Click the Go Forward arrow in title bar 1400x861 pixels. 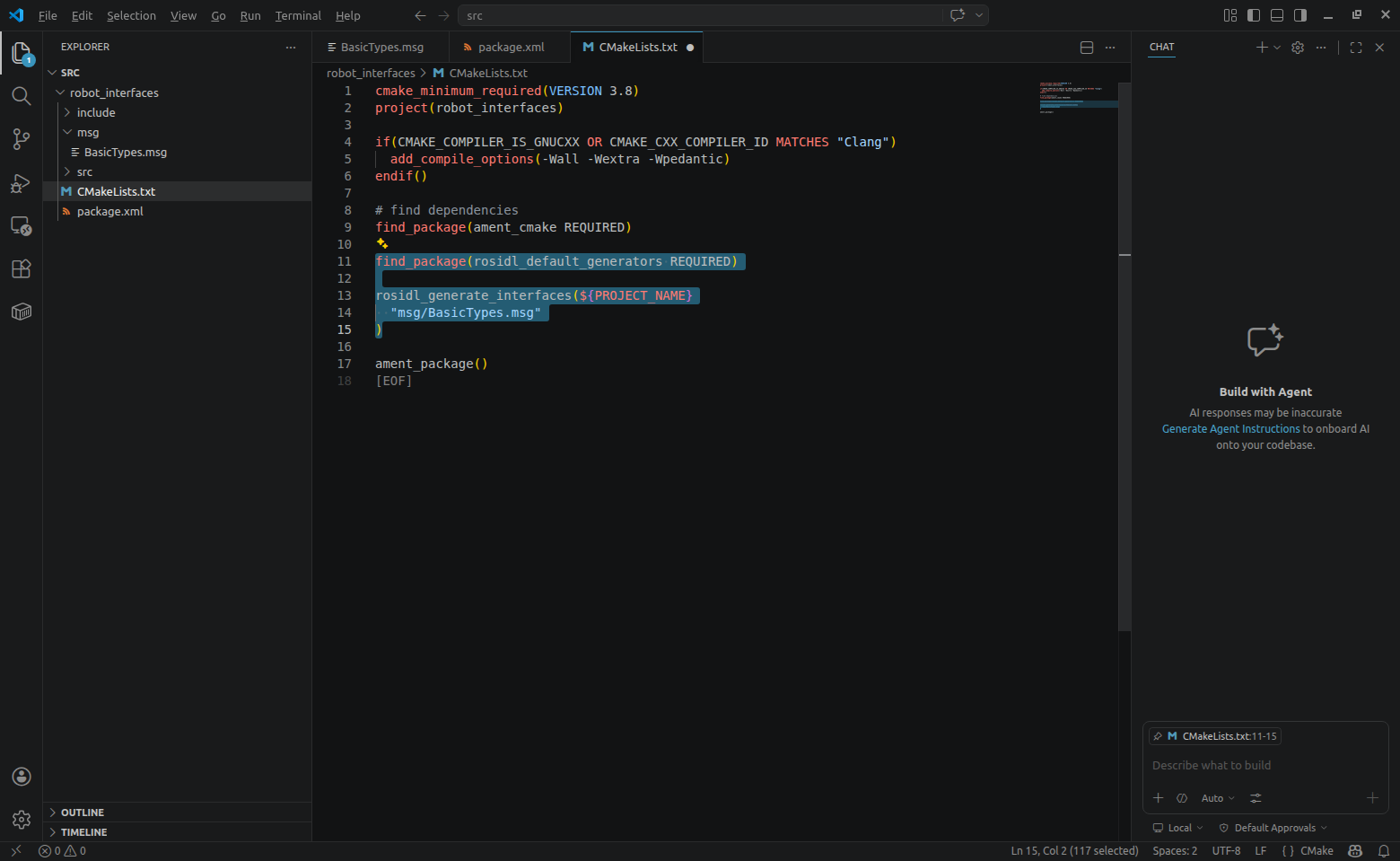click(x=444, y=15)
